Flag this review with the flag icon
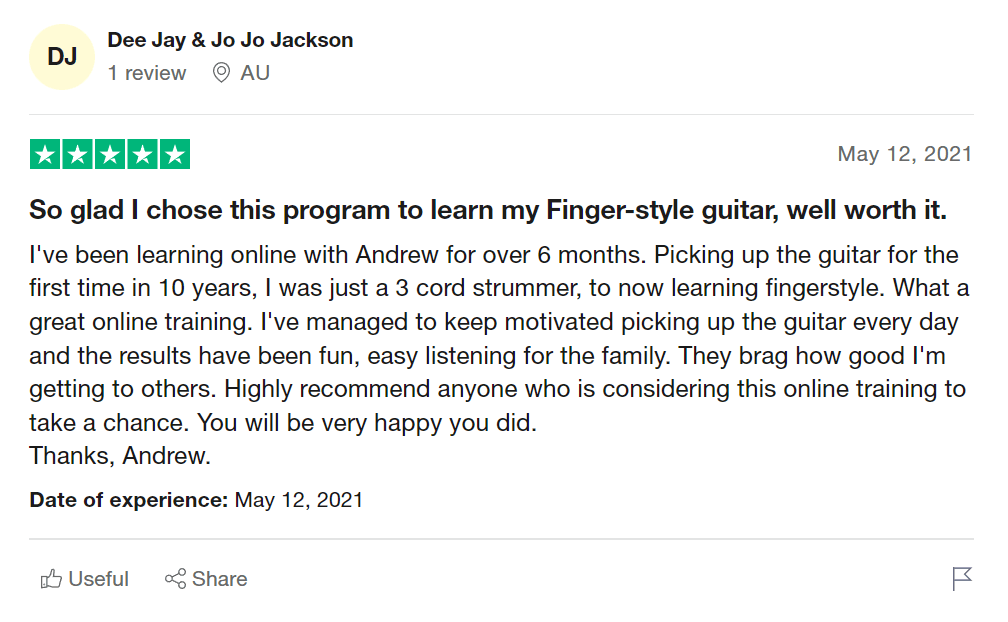This screenshot has width=1008, height=622. point(962,579)
